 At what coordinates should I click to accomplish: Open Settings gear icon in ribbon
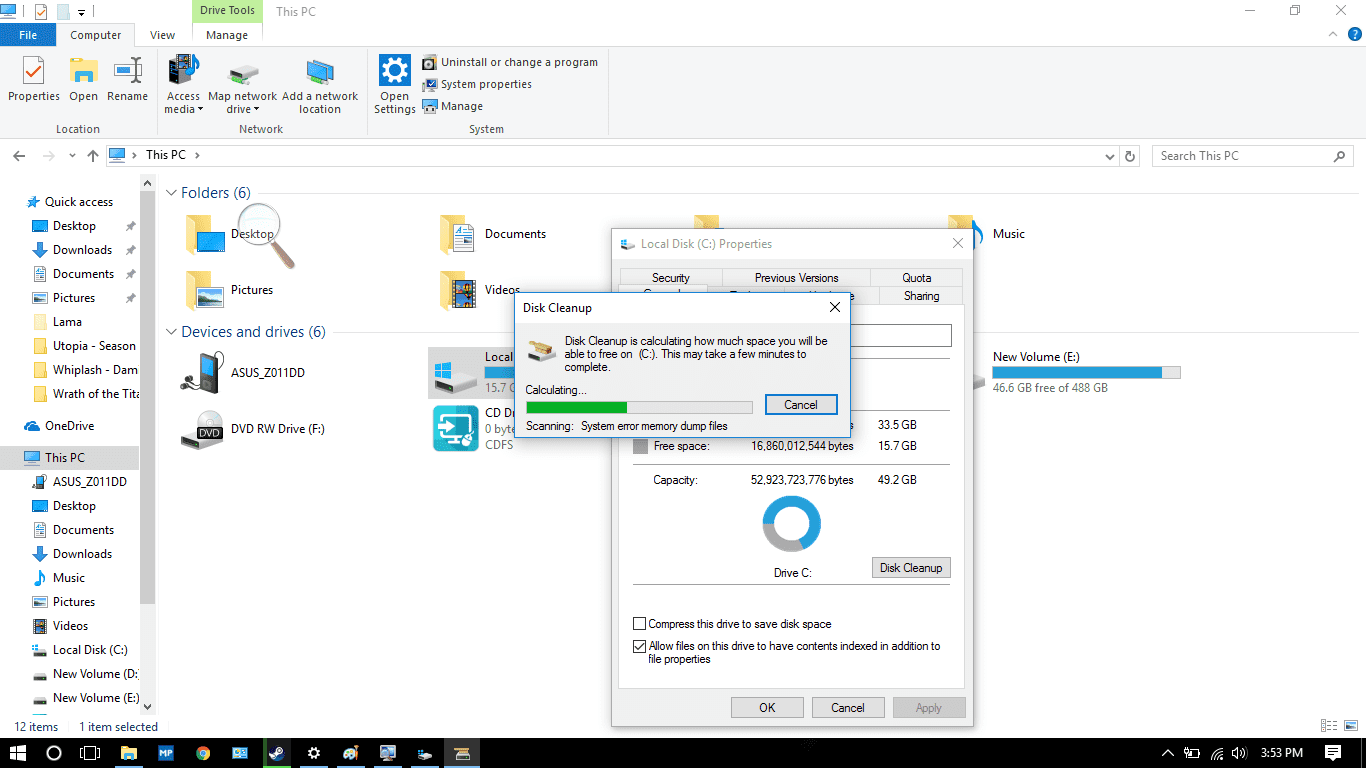(x=395, y=72)
